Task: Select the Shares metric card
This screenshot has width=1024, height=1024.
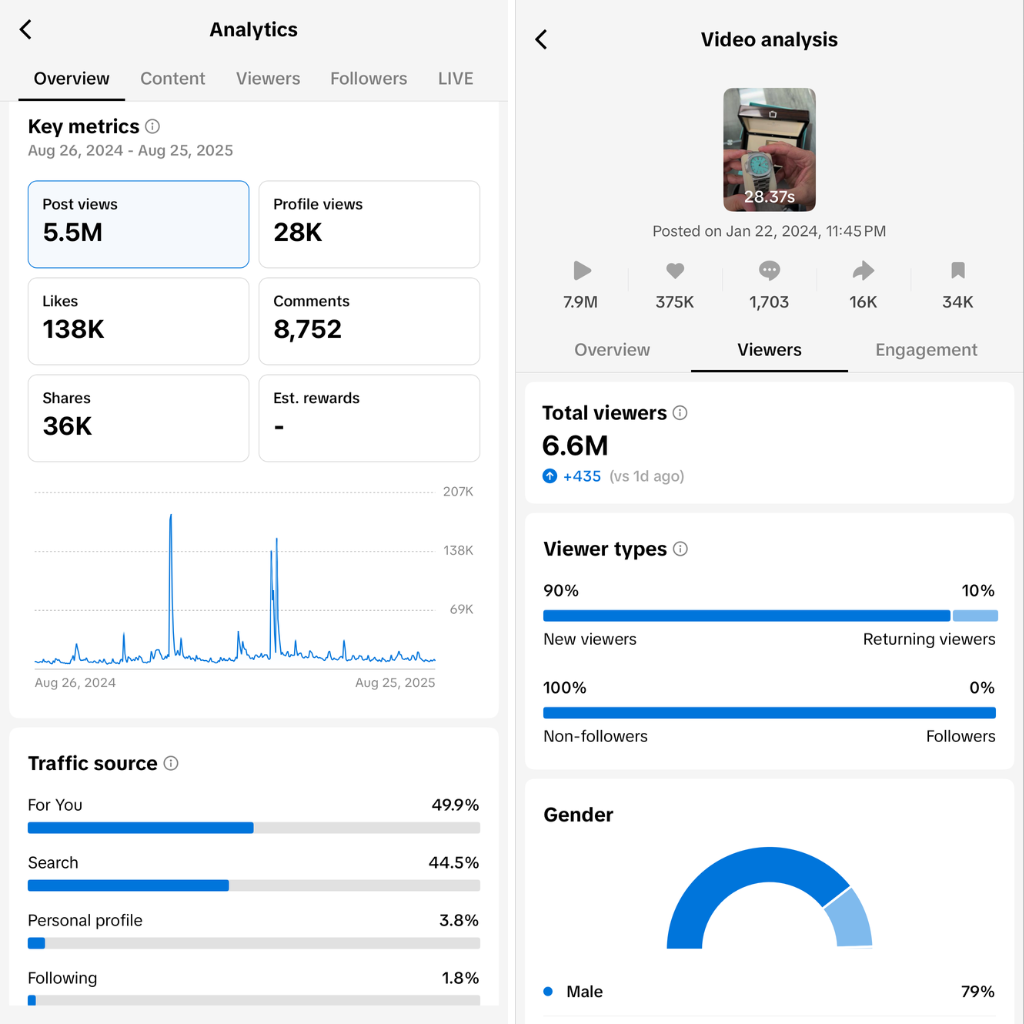Action: pos(138,418)
